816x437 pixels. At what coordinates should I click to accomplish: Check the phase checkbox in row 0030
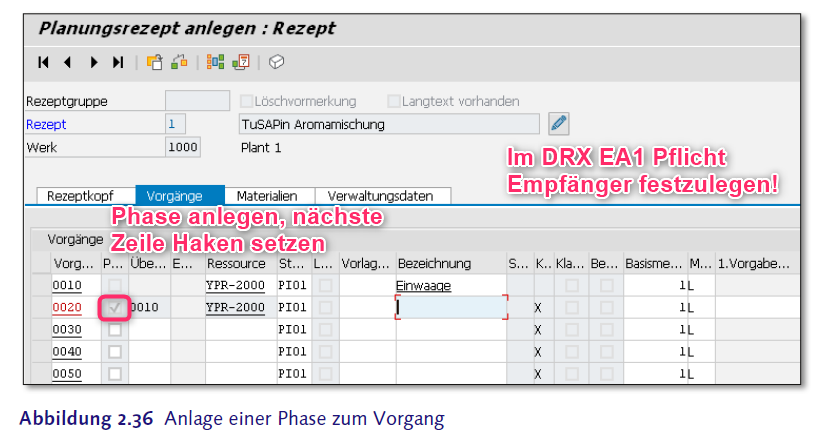click(115, 329)
